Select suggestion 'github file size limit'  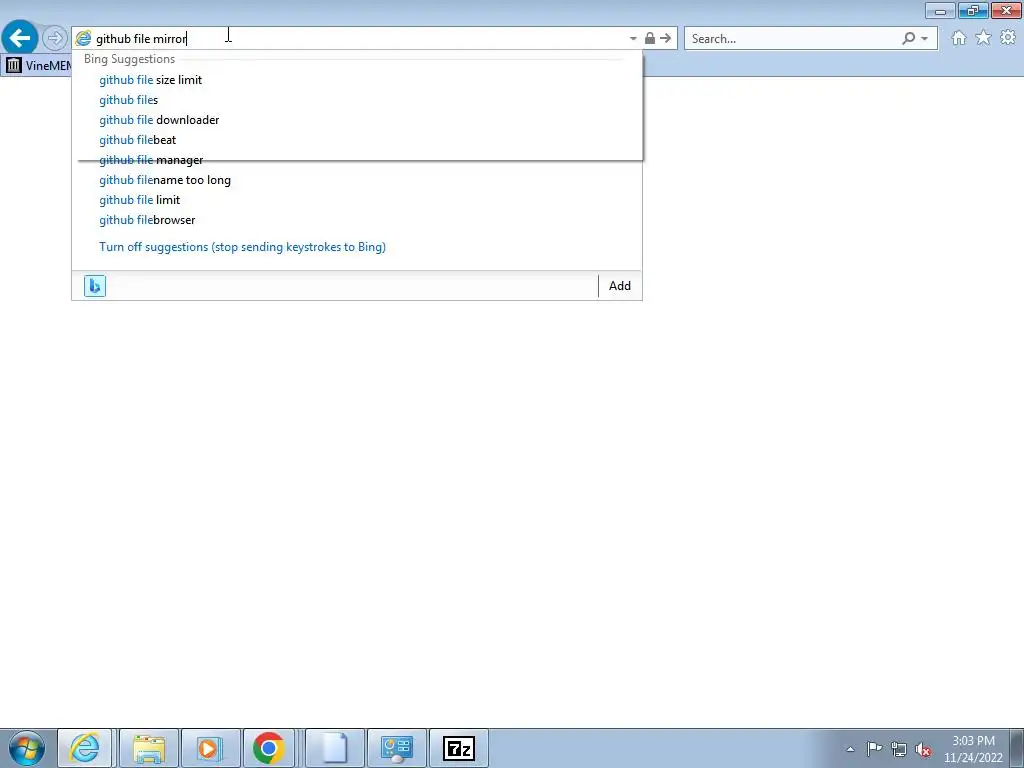pyautogui.click(x=357, y=80)
